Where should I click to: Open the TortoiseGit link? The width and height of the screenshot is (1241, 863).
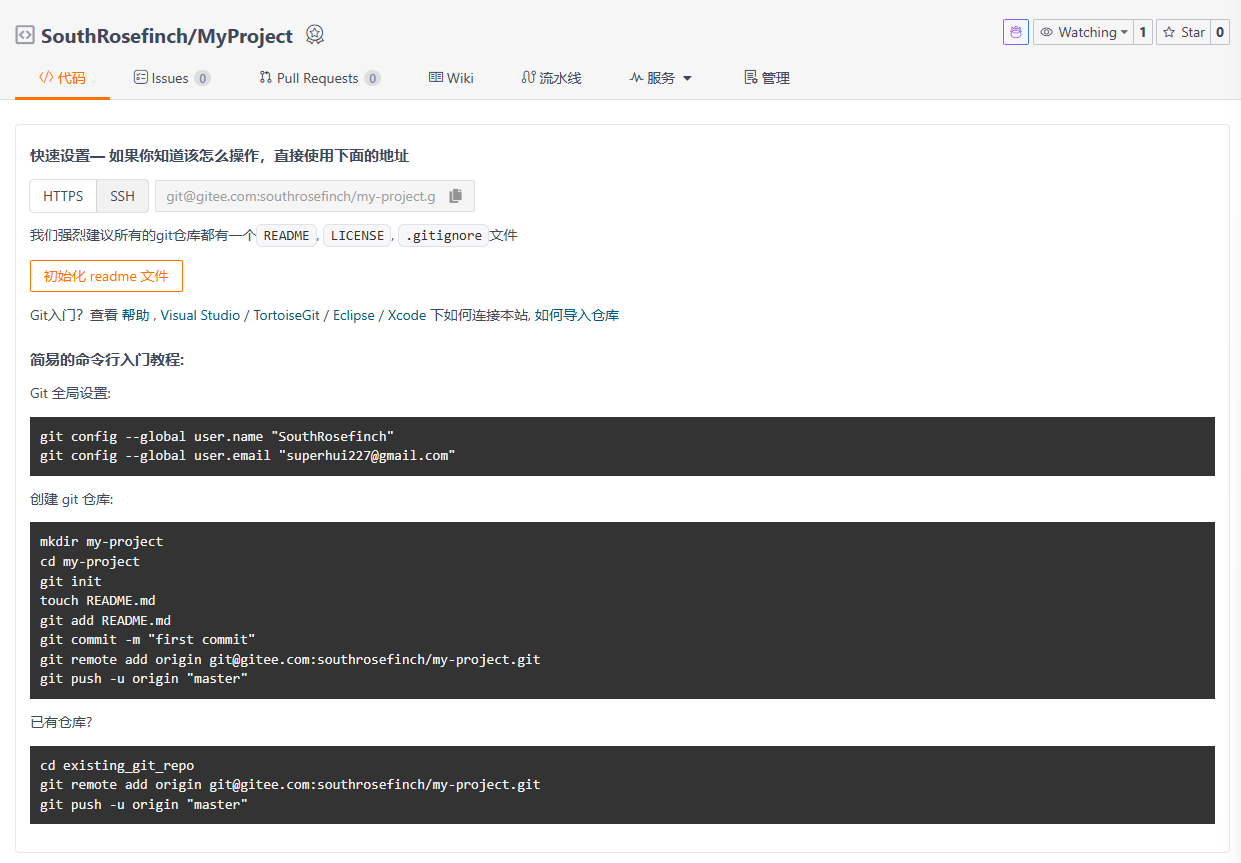pyautogui.click(x=286, y=315)
